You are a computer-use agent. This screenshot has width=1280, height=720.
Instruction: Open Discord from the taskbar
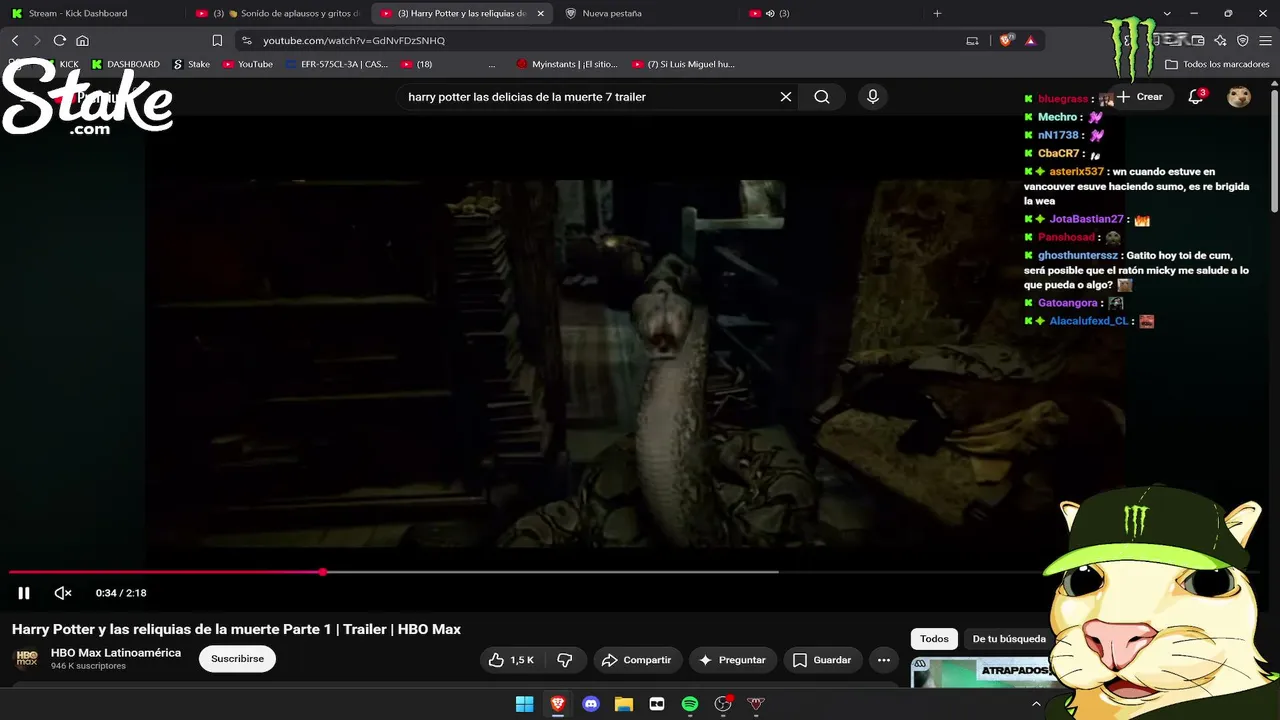tap(590, 704)
